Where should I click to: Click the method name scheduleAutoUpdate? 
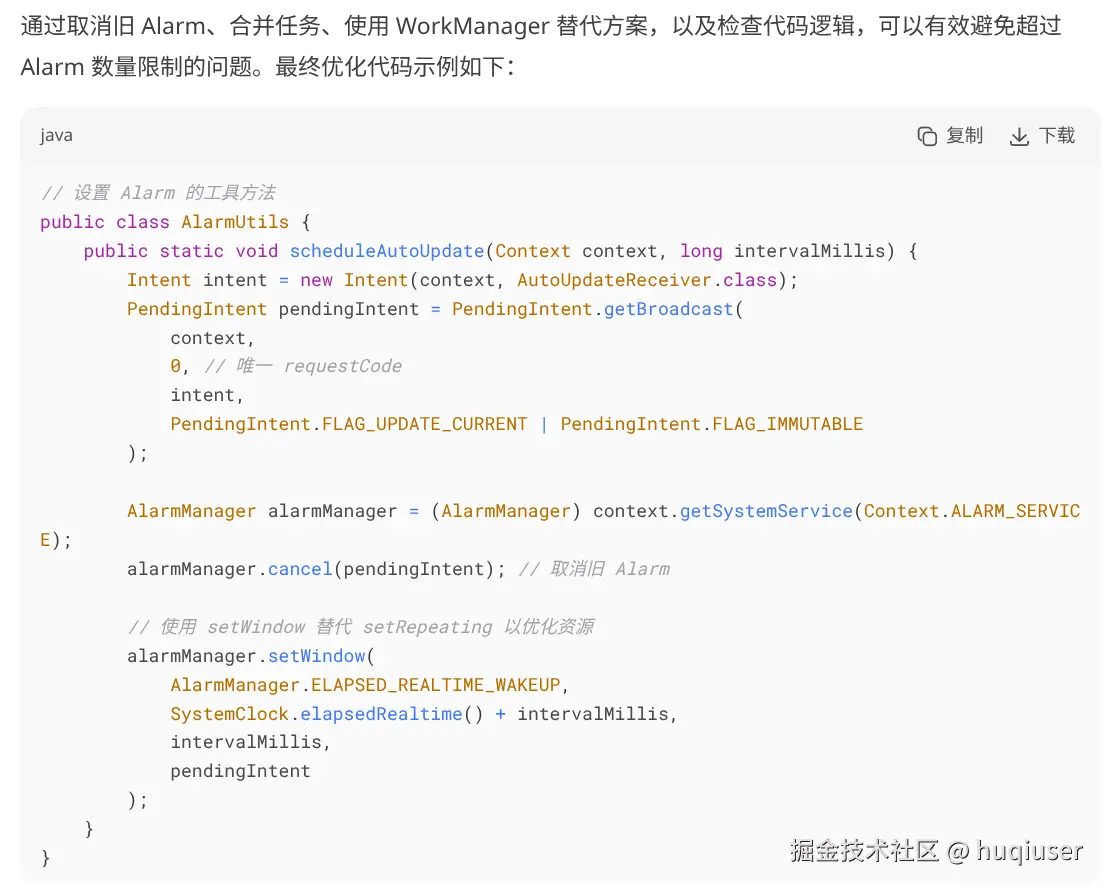point(387,251)
